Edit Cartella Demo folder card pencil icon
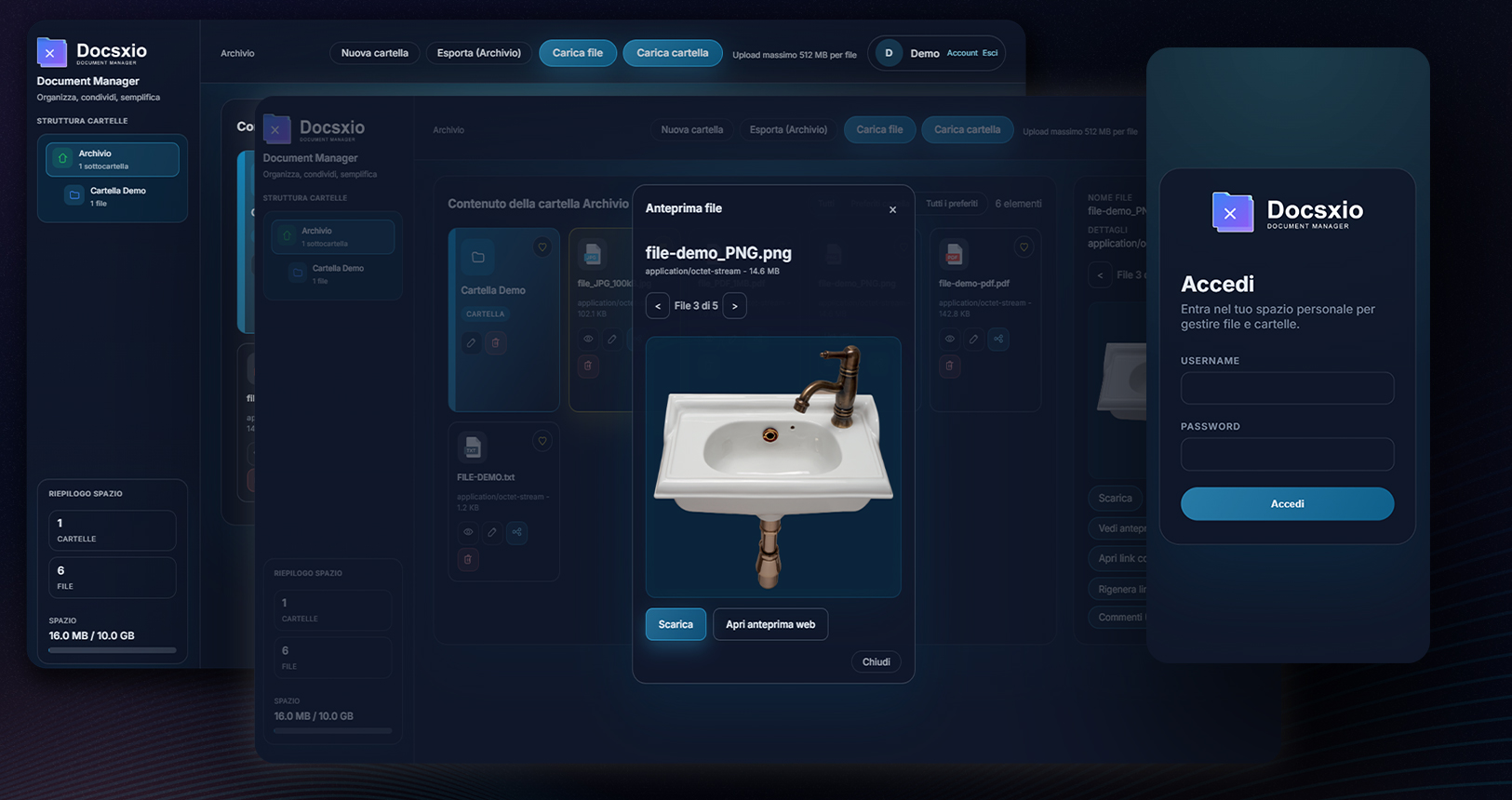This screenshot has height=800, width=1512. point(472,343)
